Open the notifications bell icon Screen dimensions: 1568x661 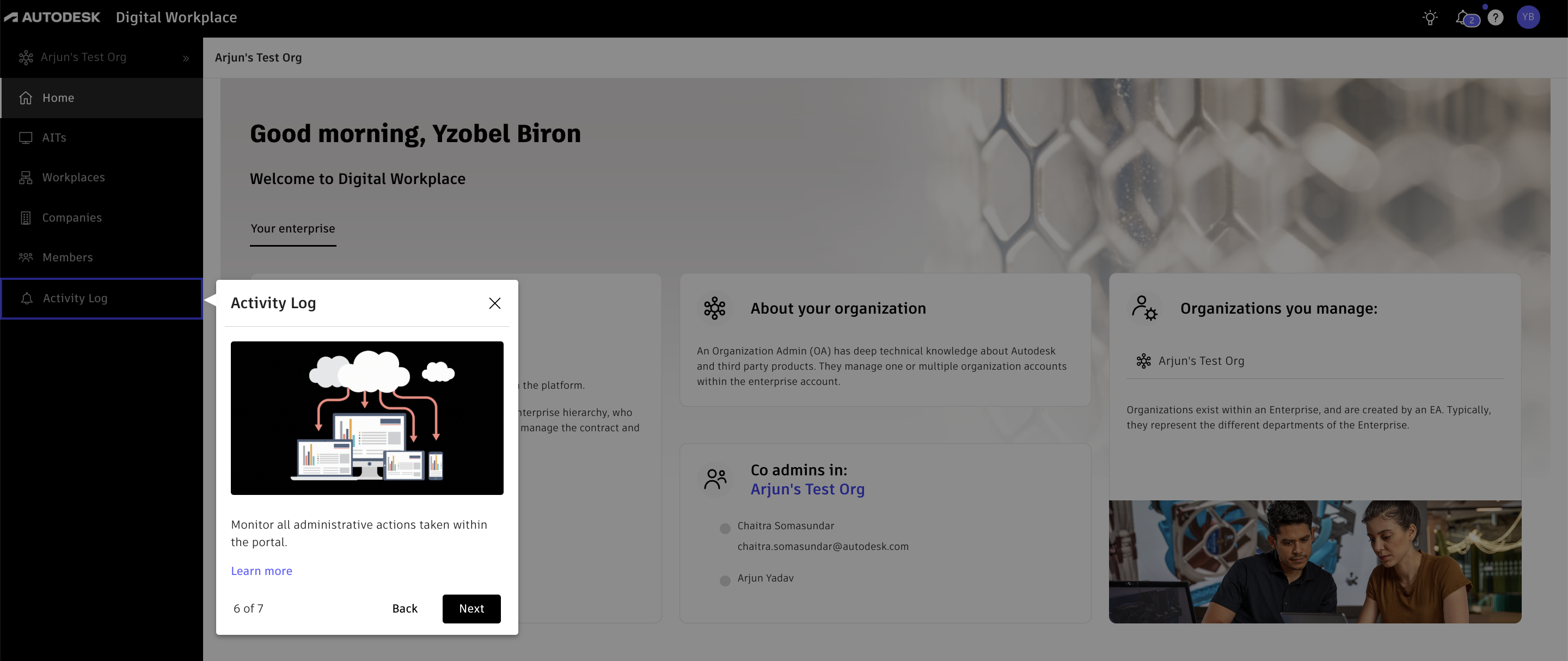pos(1463,17)
